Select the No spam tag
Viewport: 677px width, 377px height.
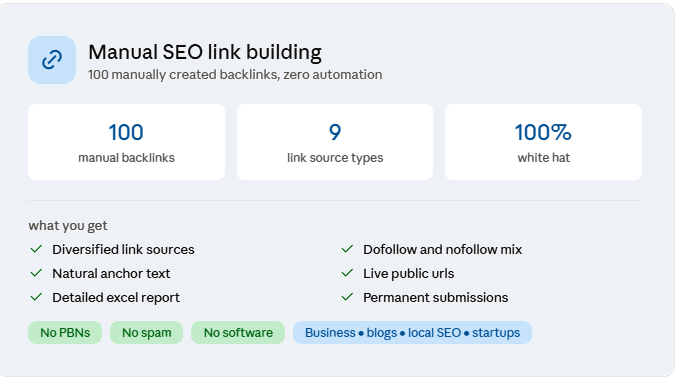(146, 333)
